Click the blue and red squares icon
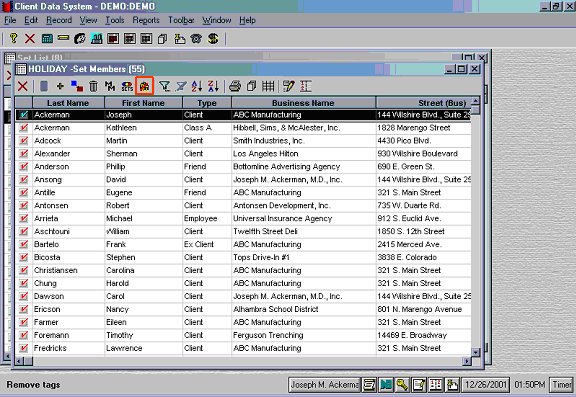 click(x=77, y=86)
